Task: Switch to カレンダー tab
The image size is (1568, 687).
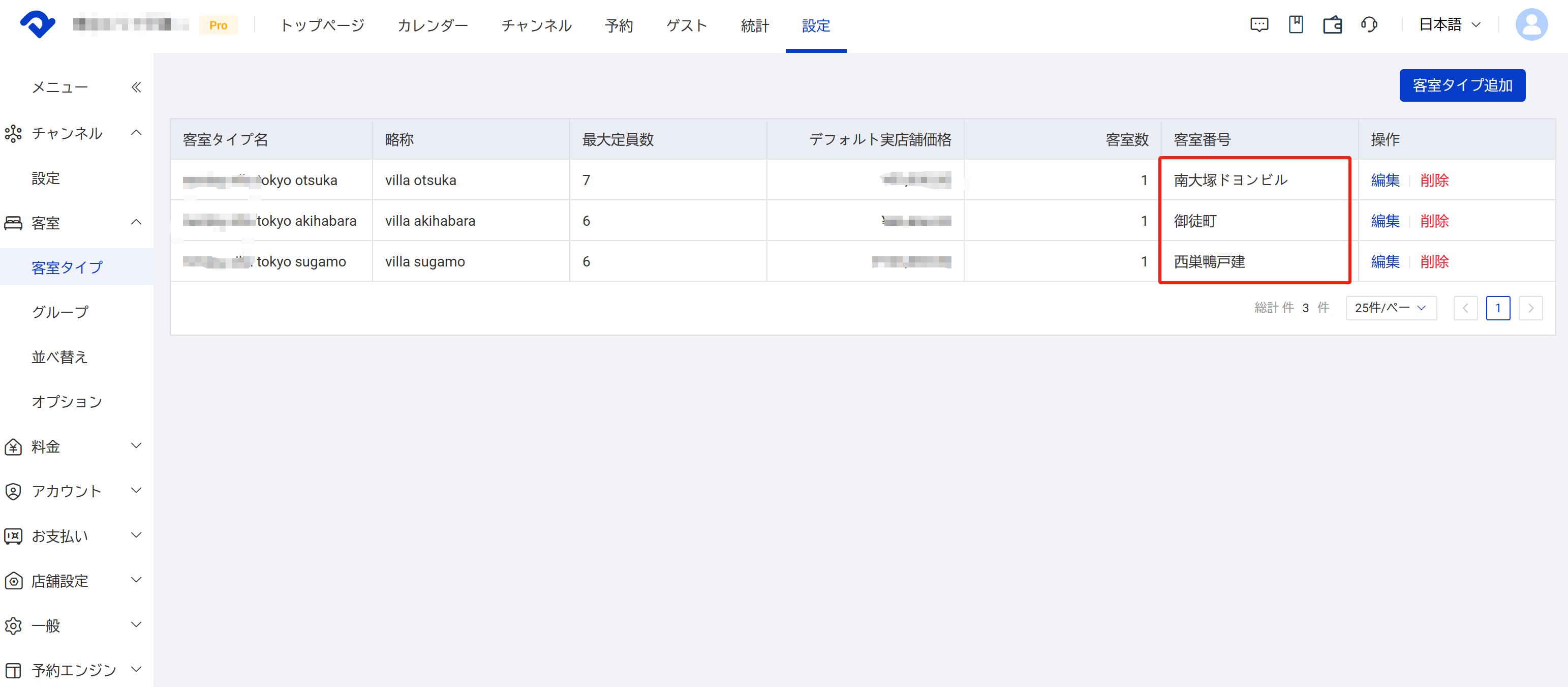Action: pyautogui.click(x=432, y=25)
